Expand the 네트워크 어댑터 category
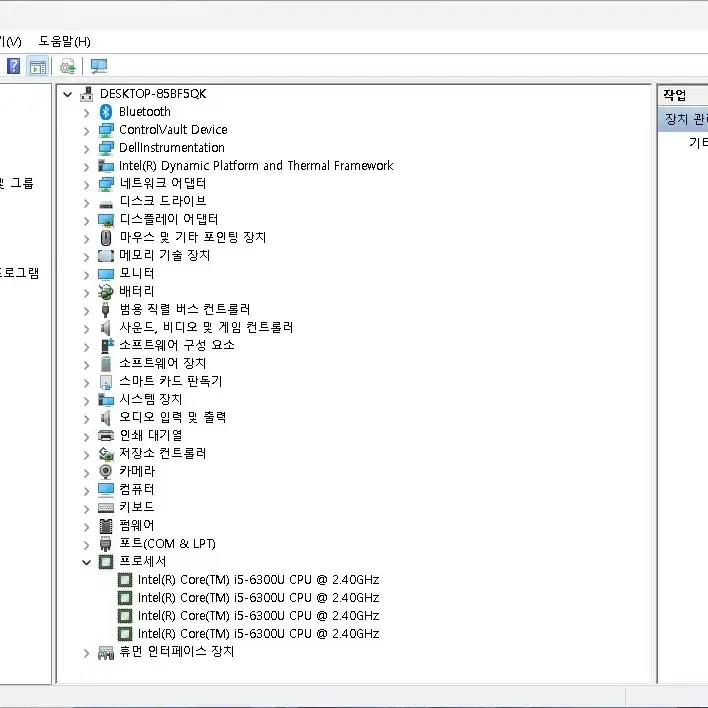 click(86, 185)
